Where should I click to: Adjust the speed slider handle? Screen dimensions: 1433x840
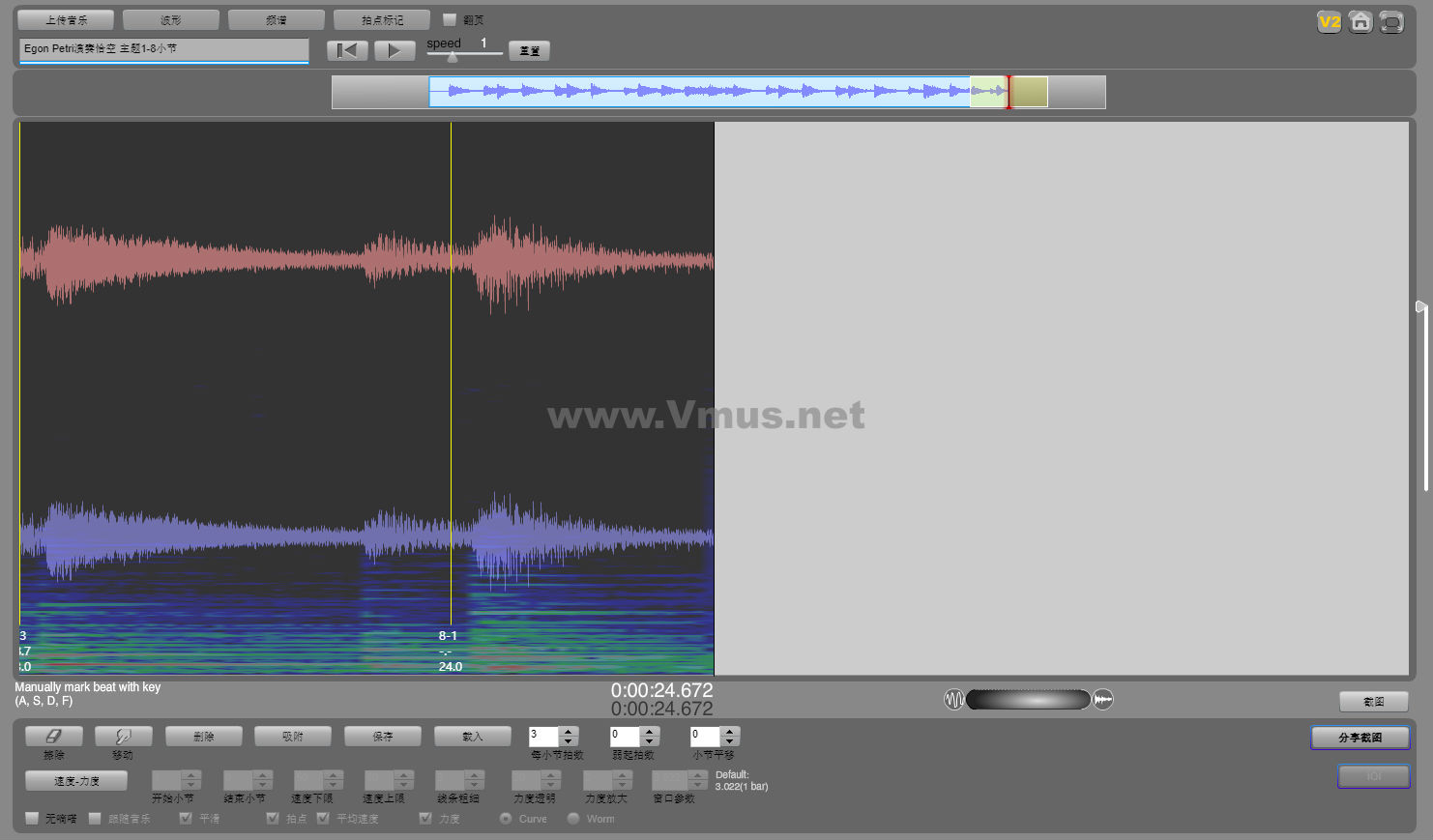453,57
